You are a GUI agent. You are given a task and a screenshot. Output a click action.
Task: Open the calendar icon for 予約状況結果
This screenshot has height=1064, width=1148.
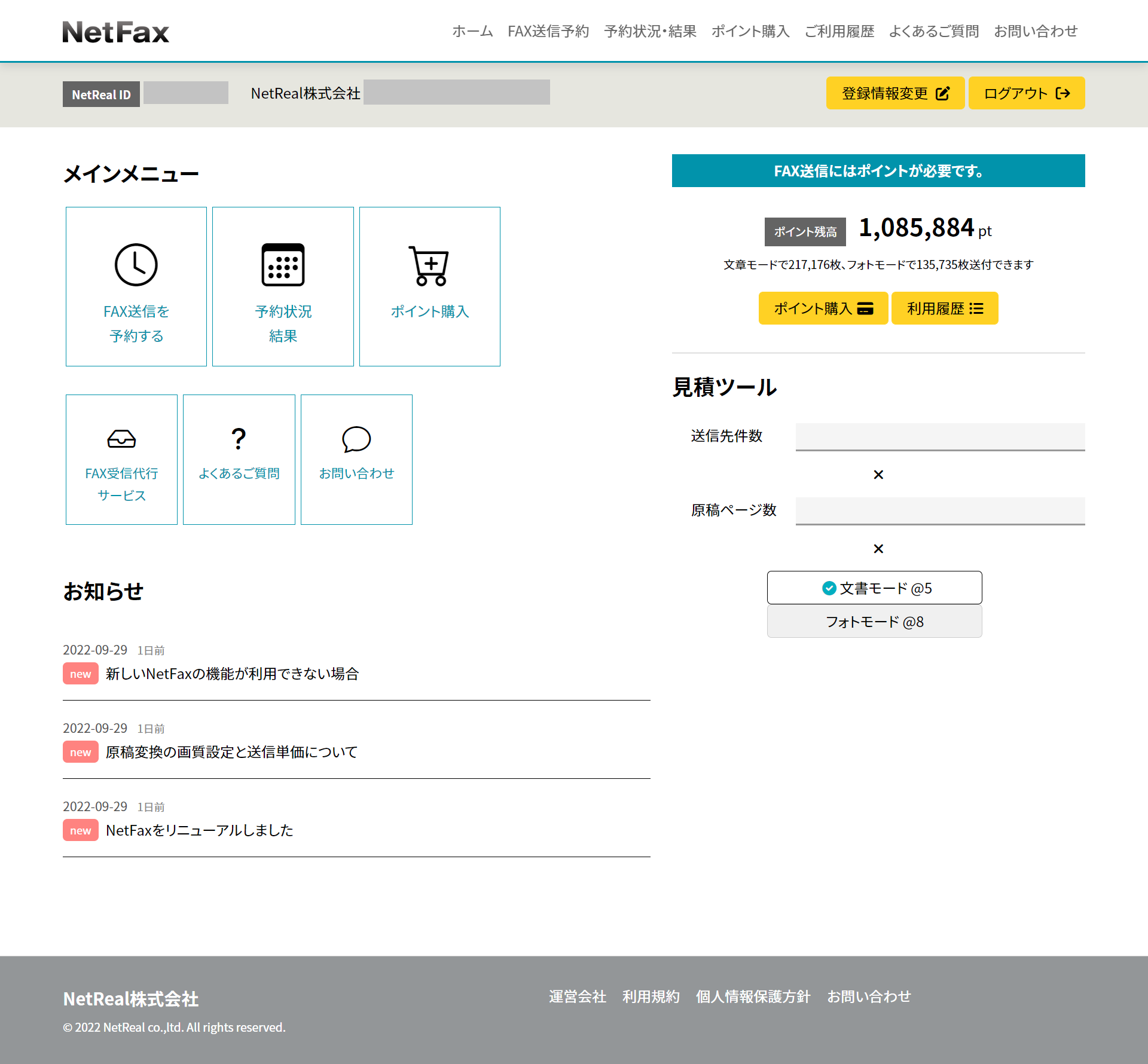pos(283,265)
